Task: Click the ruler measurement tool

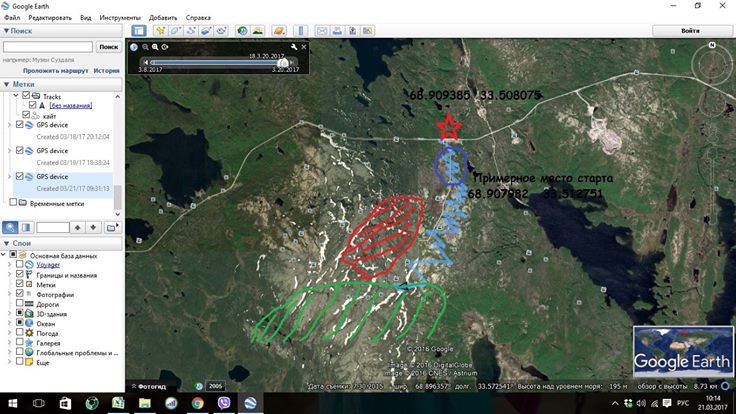Action: pos(300,31)
